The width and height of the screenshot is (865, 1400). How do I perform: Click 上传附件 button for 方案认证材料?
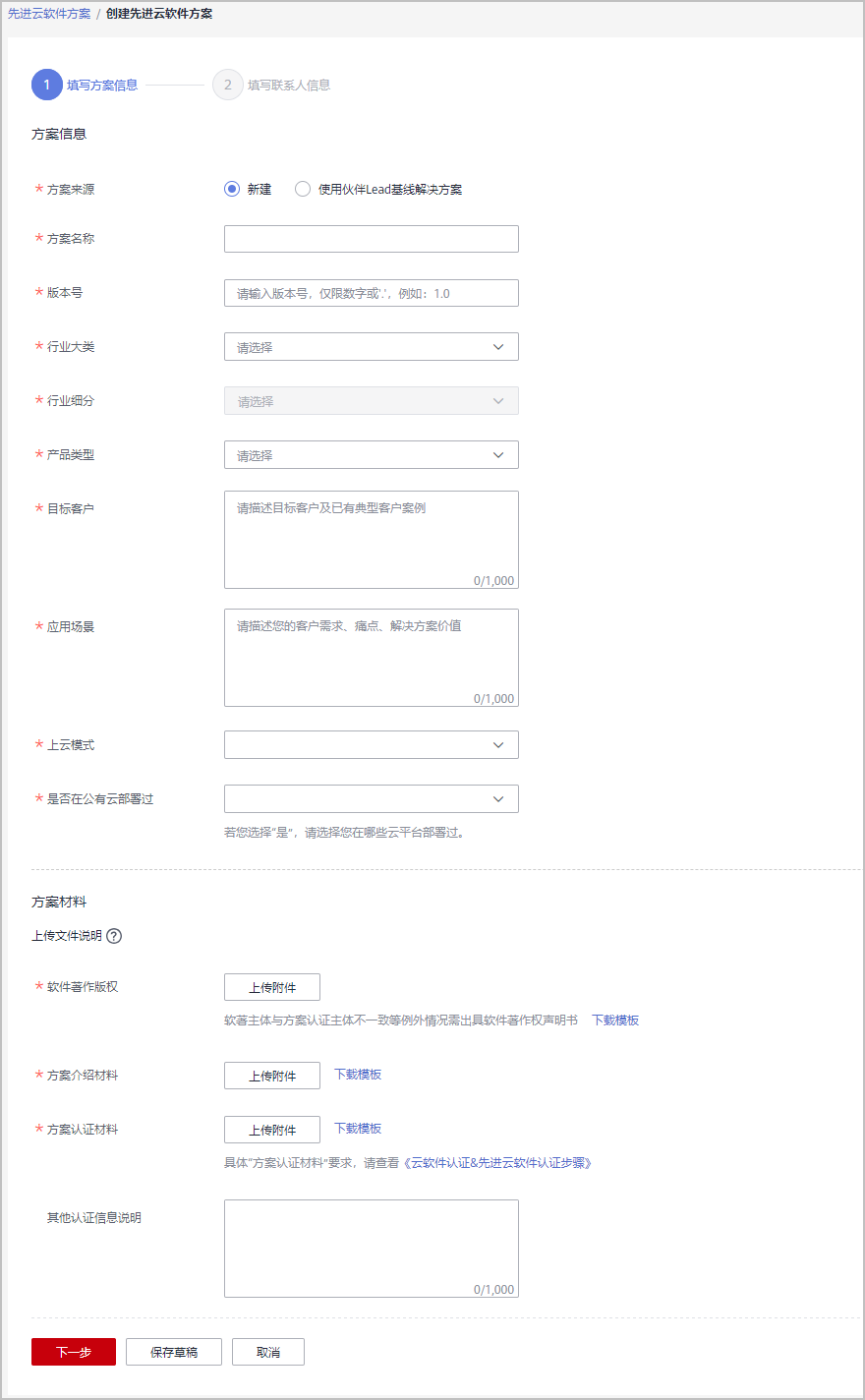(x=272, y=1130)
